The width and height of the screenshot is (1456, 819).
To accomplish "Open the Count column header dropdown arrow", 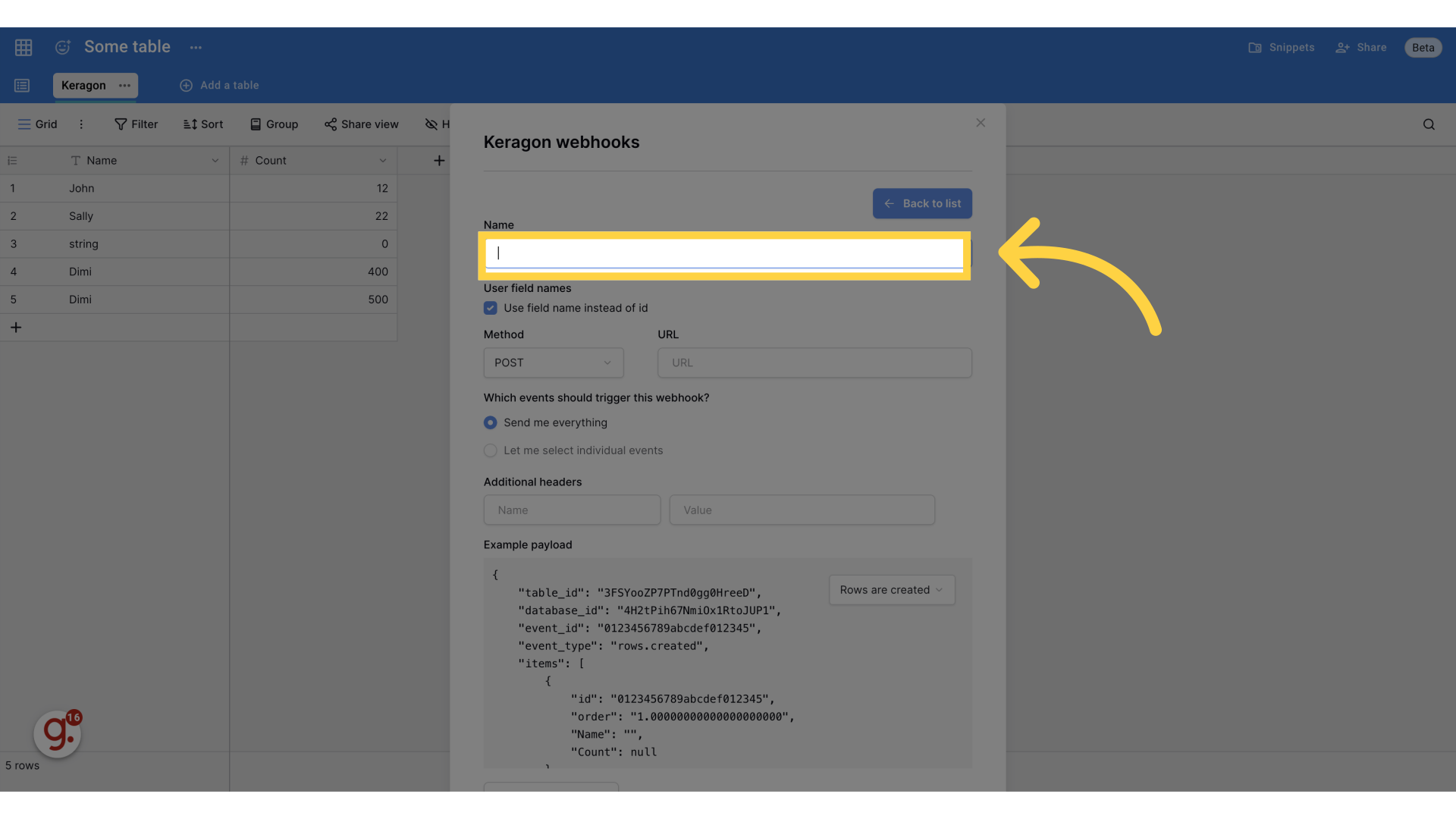I will 383,161.
